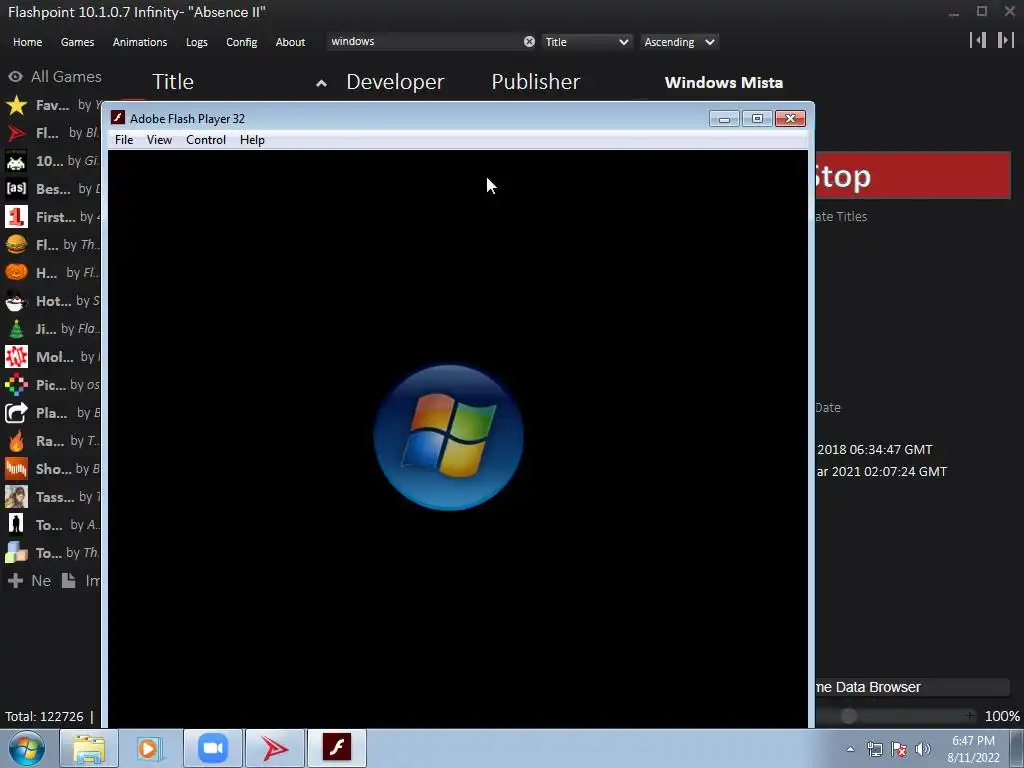Open File Explorer from the taskbar
The image size is (1024, 768).
tap(89, 748)
